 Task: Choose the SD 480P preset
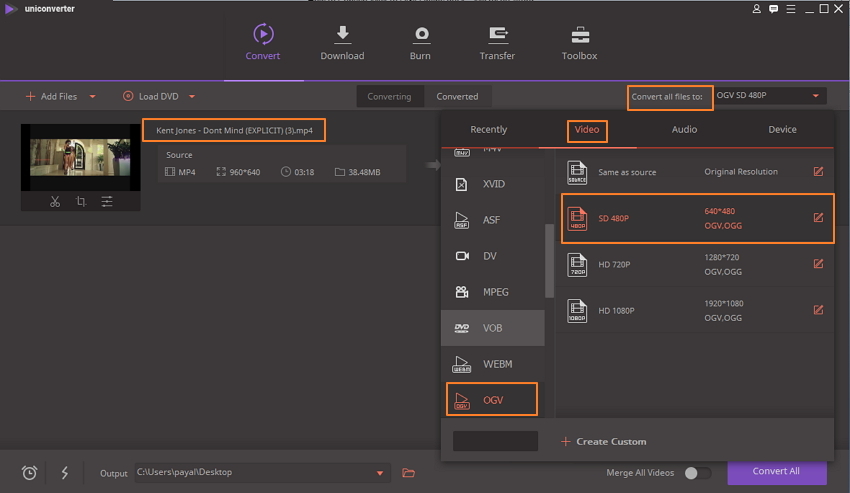point(697,218)
